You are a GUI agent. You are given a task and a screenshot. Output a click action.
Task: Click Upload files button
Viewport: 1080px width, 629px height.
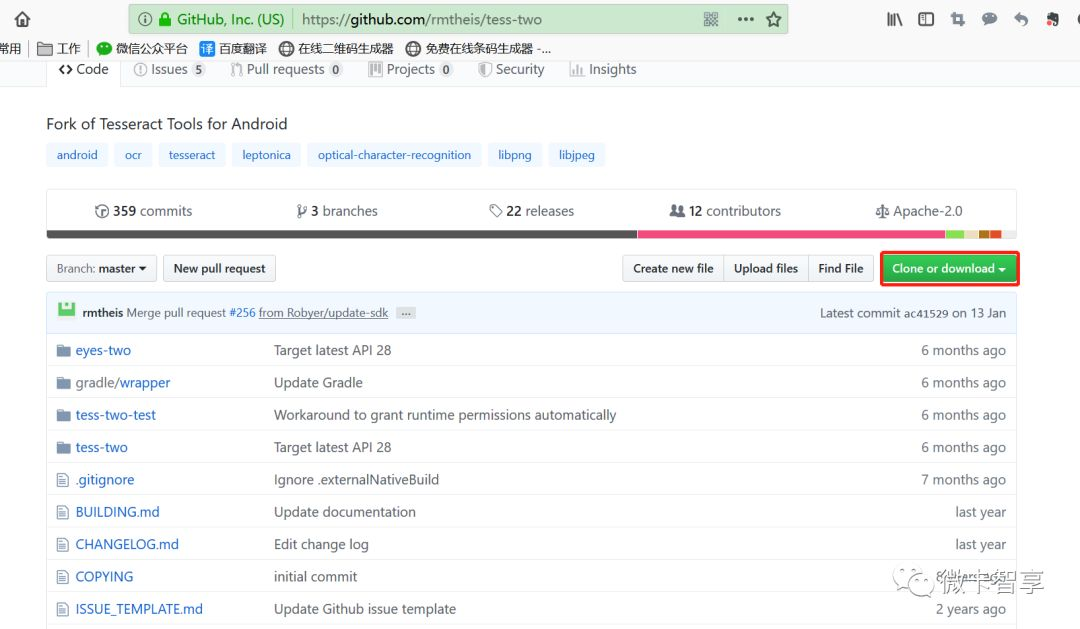[x=766, y=268]
